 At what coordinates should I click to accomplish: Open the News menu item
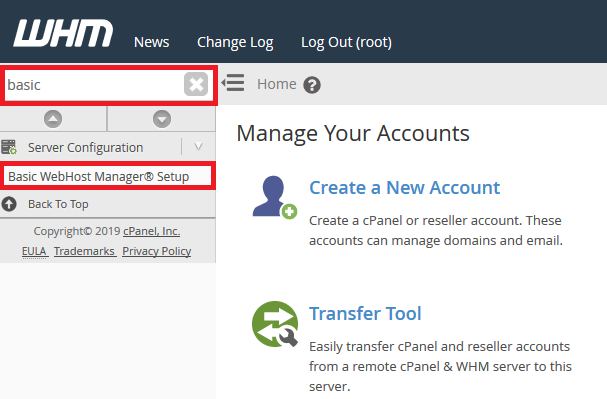(x=151, y=42)
